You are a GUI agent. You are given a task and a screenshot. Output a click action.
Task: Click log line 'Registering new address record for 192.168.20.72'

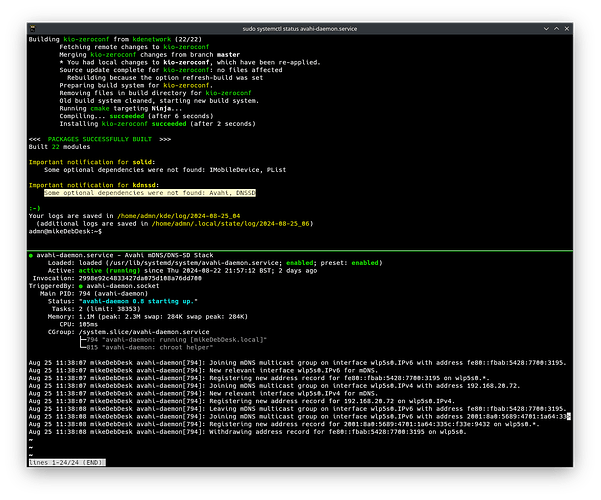(x=241, y=401)
